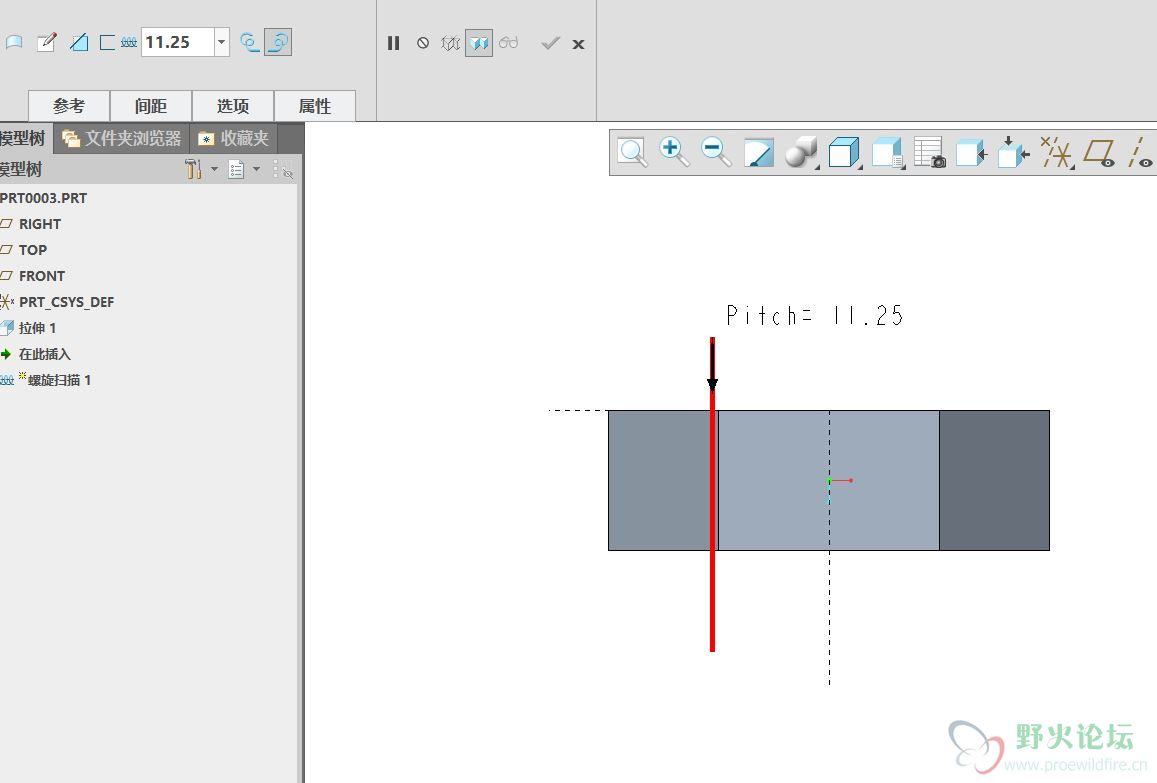Switch to the 文件夹浏览器 tab
Screen dimensions: 1157x783
(x=122, y=138)
